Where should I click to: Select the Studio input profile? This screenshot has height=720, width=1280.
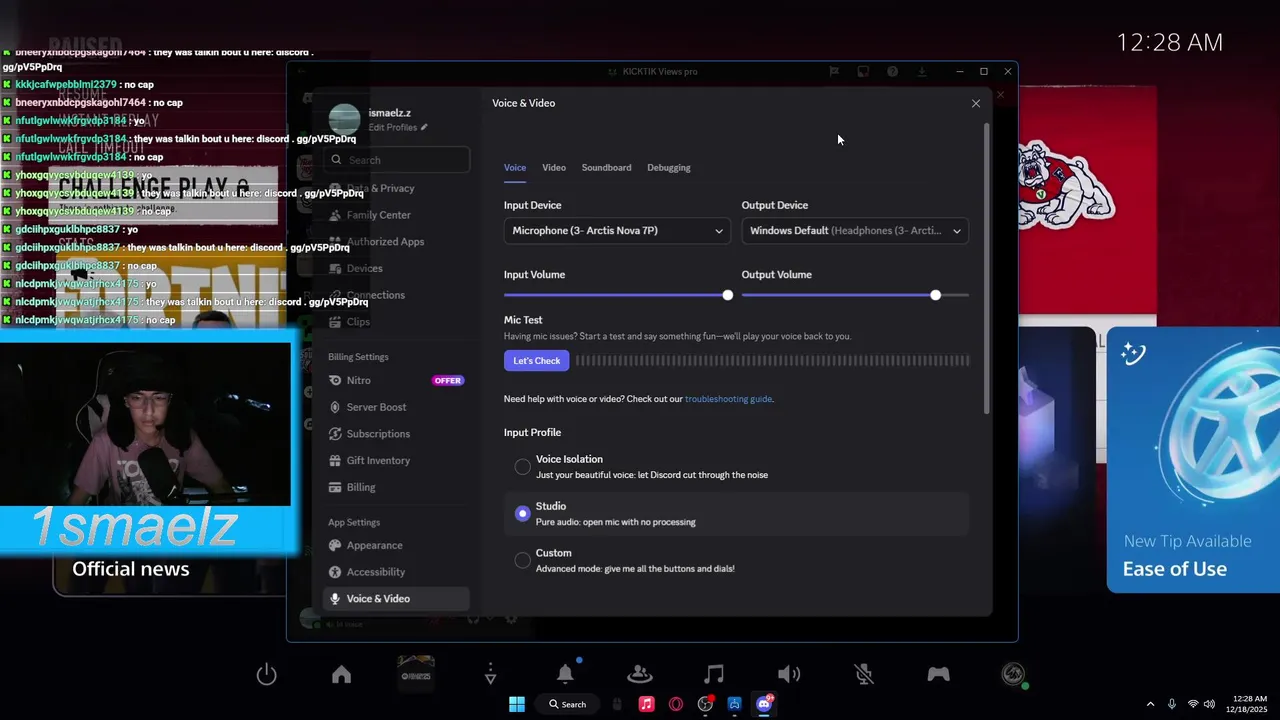click(x=522, y=513)
